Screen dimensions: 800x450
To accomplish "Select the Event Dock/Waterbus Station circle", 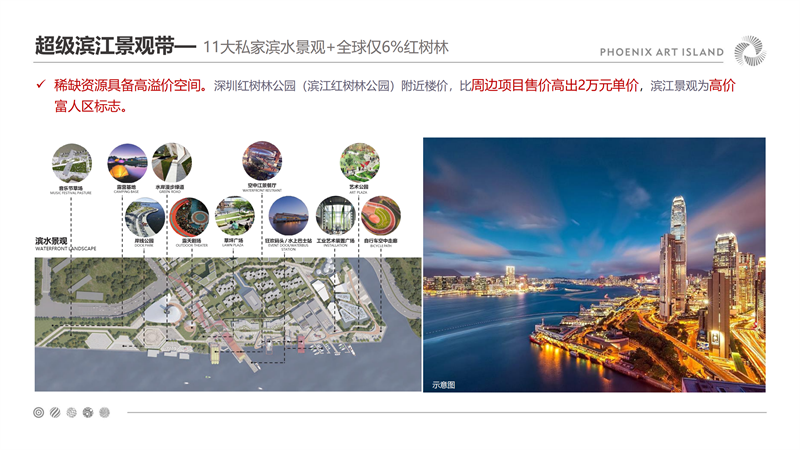I will point(287,216).
